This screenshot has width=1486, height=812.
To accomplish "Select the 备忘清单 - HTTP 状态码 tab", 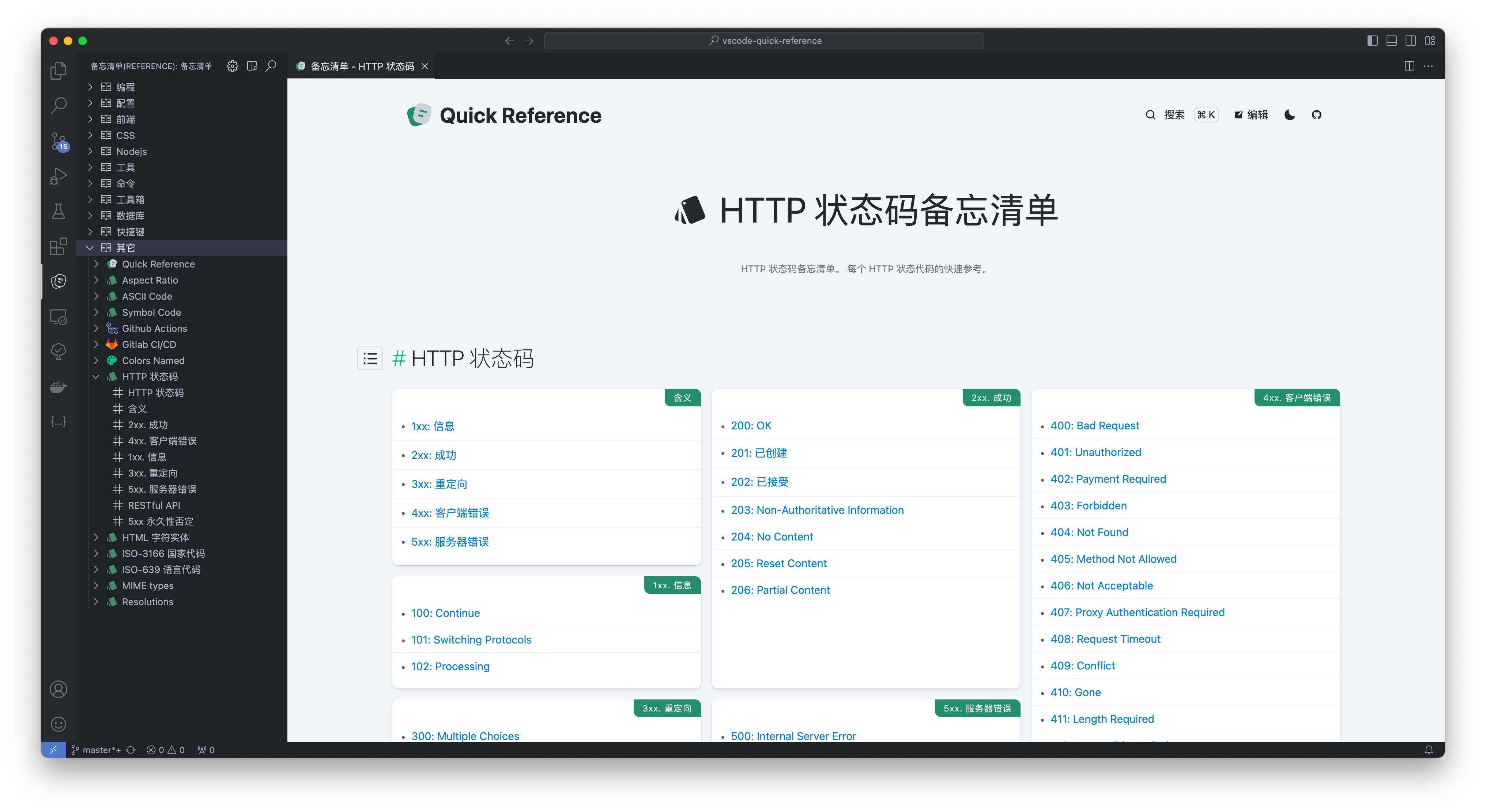I will point(362,66).
